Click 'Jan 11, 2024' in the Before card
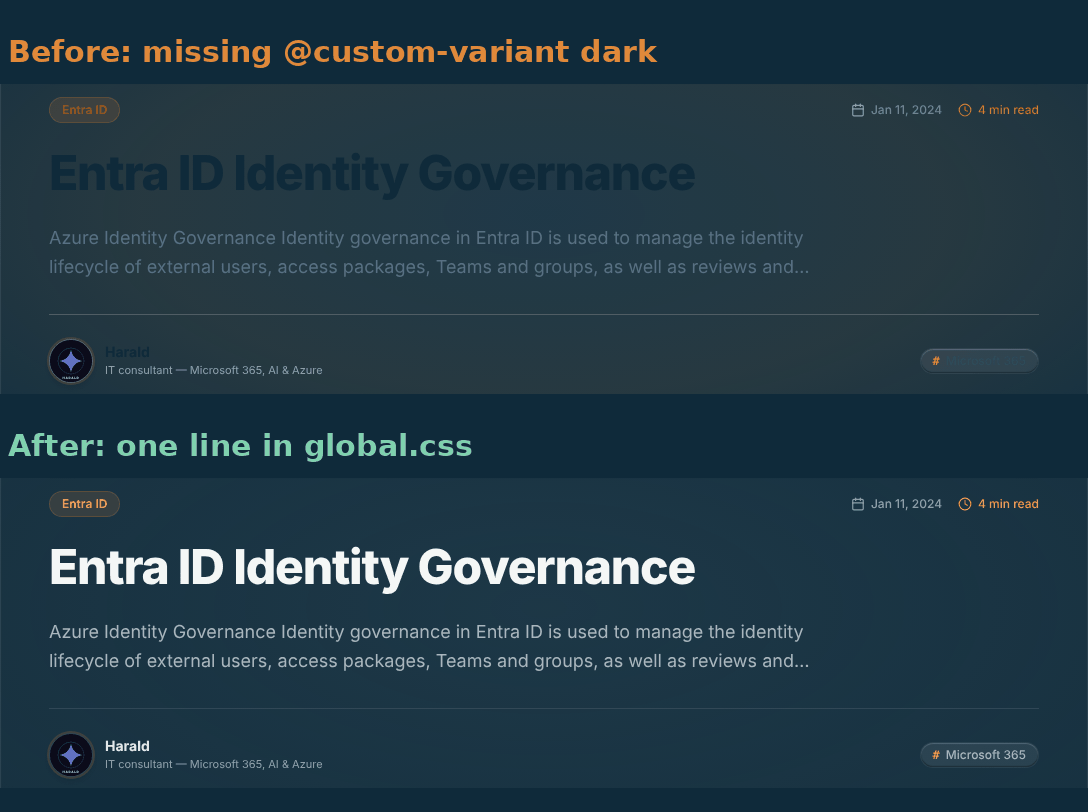This screenshot has height=812, width=1088. (x=906, y=110)
